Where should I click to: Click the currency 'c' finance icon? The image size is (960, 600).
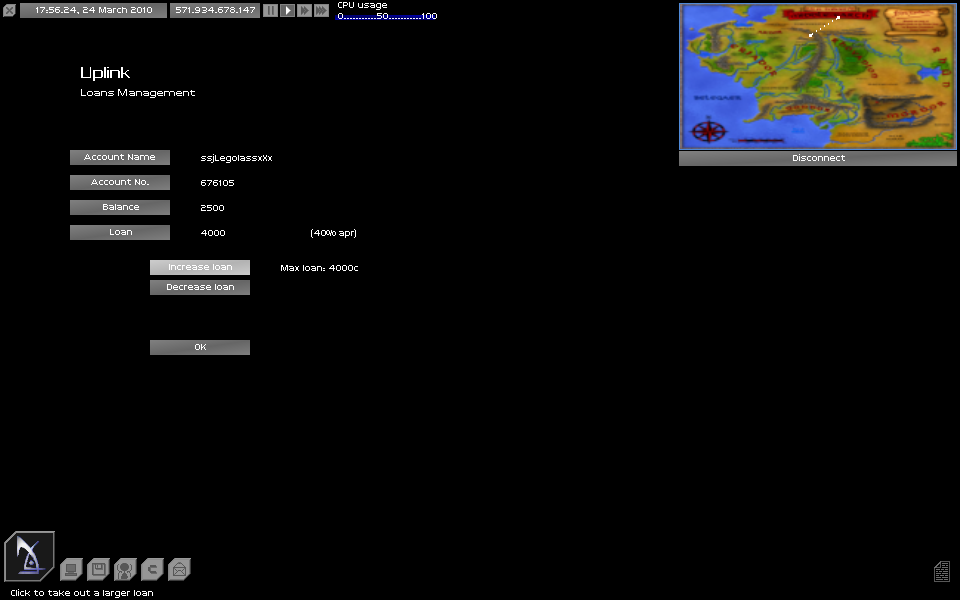152,570
